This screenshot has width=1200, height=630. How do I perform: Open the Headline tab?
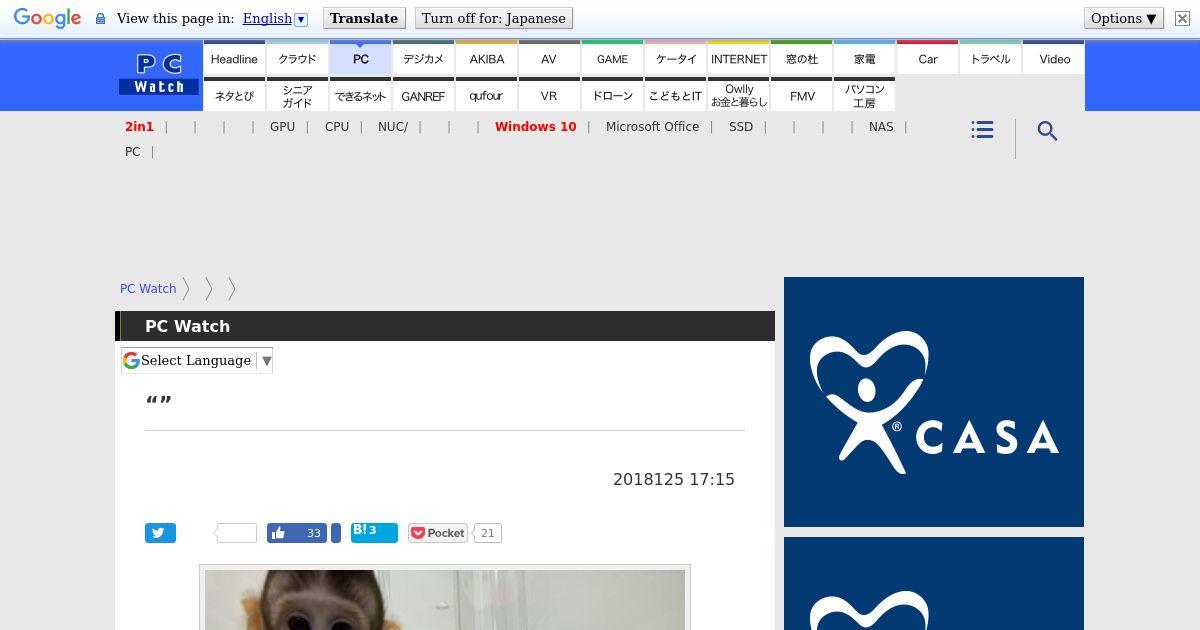coord(234,58)
